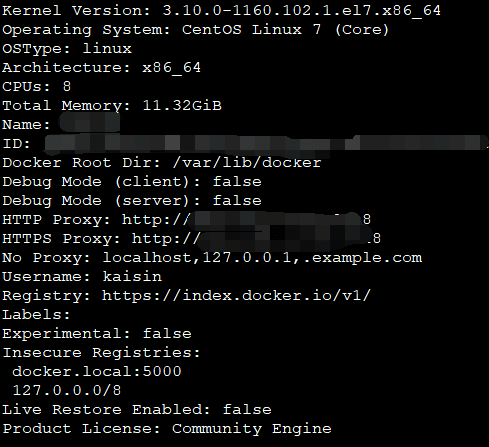Click the docker.local:5000 registry entry
Image resolution: width=489 pixels, height=447 pixels.
tap(97, 372)
